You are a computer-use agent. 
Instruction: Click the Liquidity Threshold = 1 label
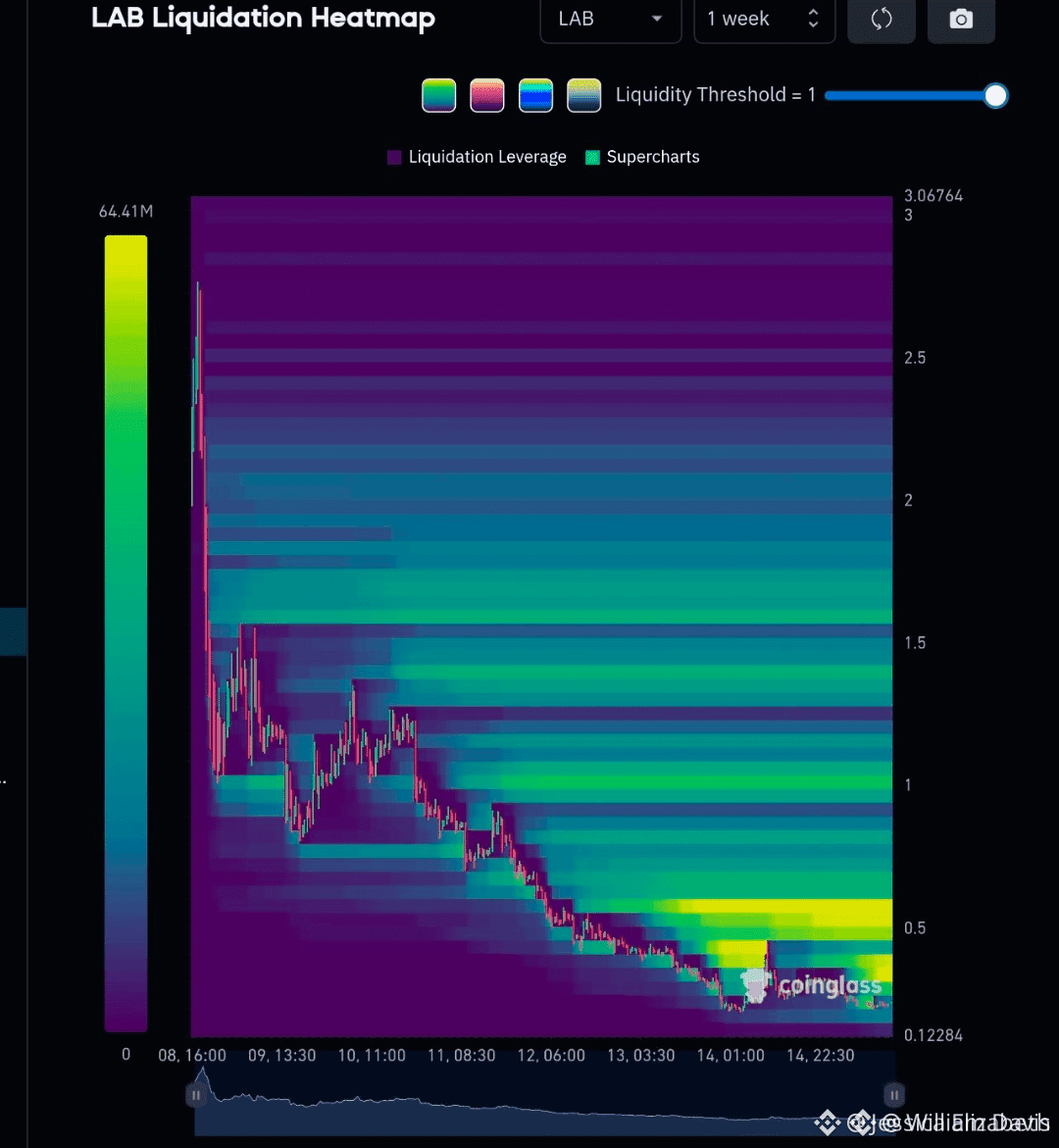[716, 94]
